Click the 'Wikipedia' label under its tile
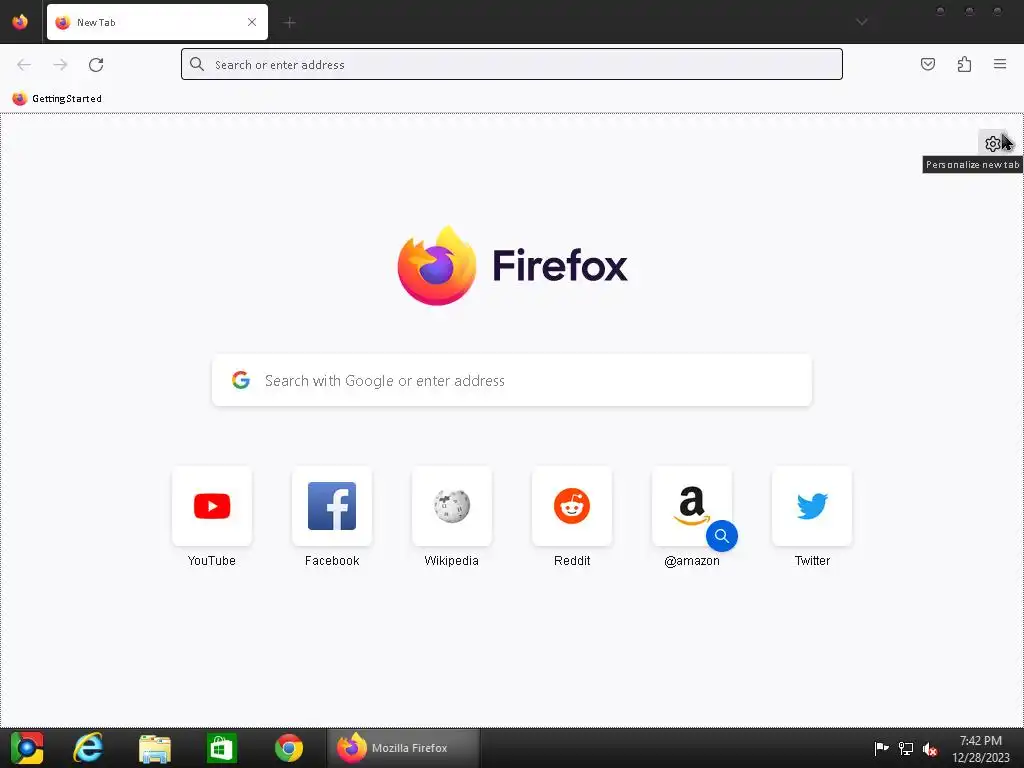The width and height of the screenshot is (1024, 768). (452, 560)
